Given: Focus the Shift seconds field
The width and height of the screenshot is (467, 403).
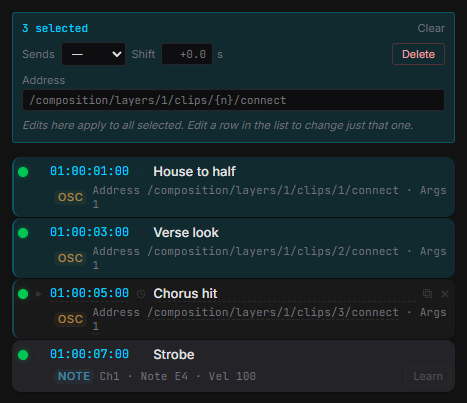Looking at the screenshot, I should coord(187,54).
